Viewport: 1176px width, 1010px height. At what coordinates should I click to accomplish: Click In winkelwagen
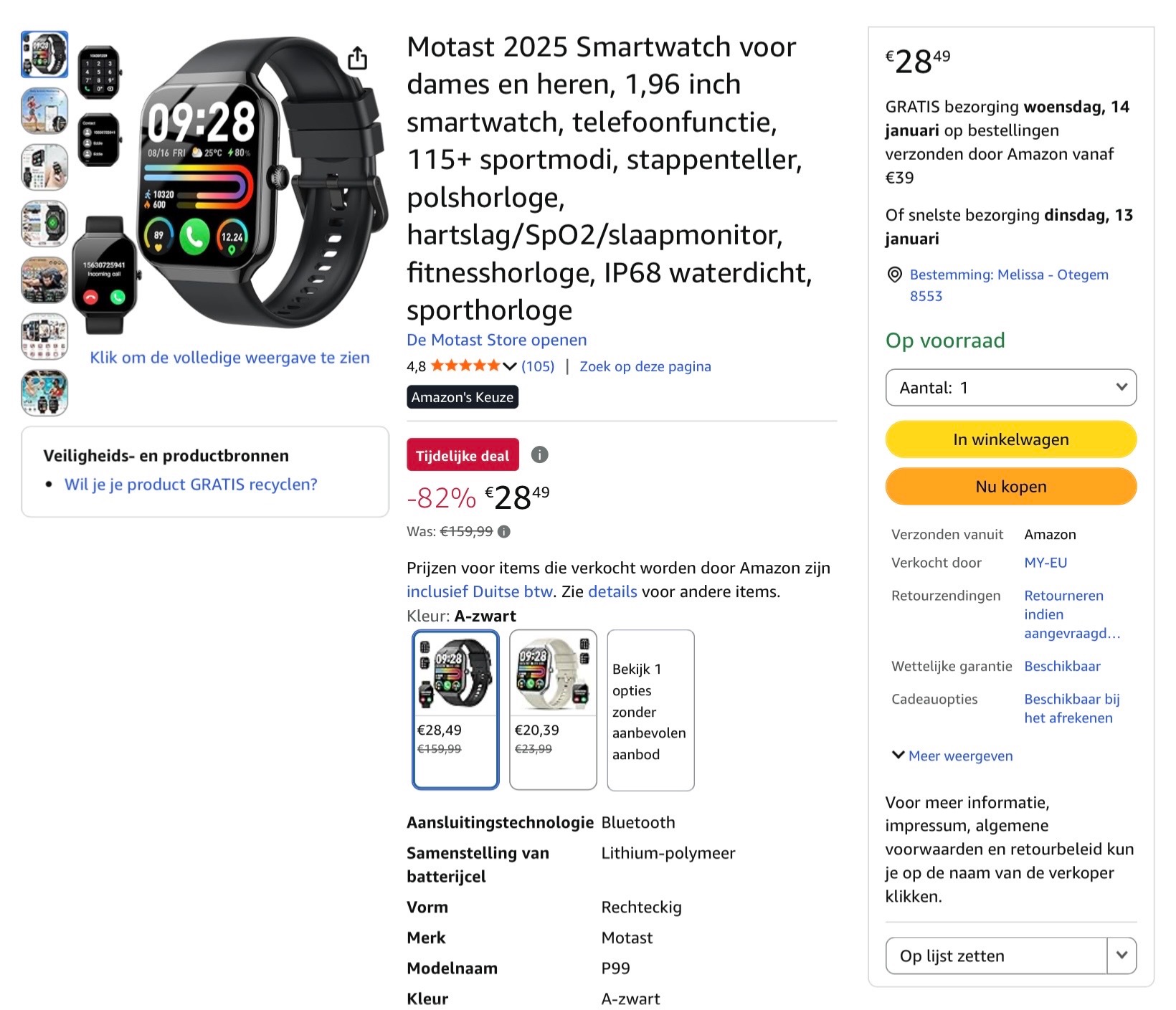point(1010,439)
